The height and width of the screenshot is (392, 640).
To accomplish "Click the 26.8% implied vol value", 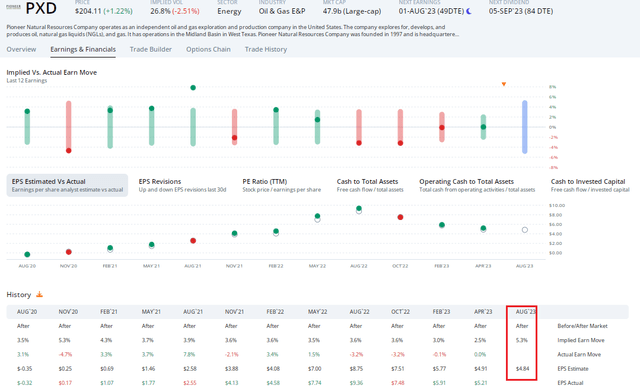I will 160,11.
